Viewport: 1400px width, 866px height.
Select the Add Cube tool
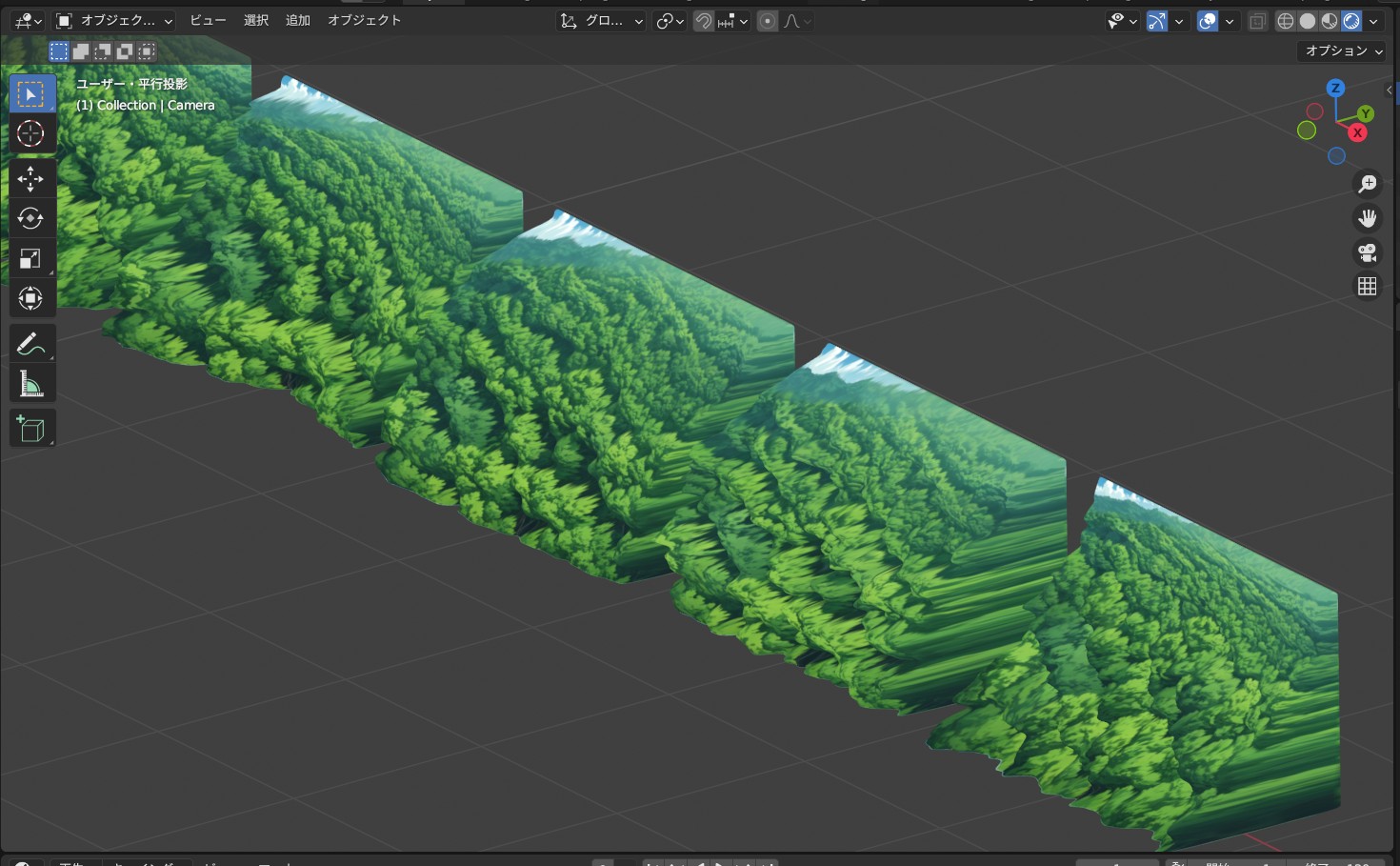coord(30,429)
